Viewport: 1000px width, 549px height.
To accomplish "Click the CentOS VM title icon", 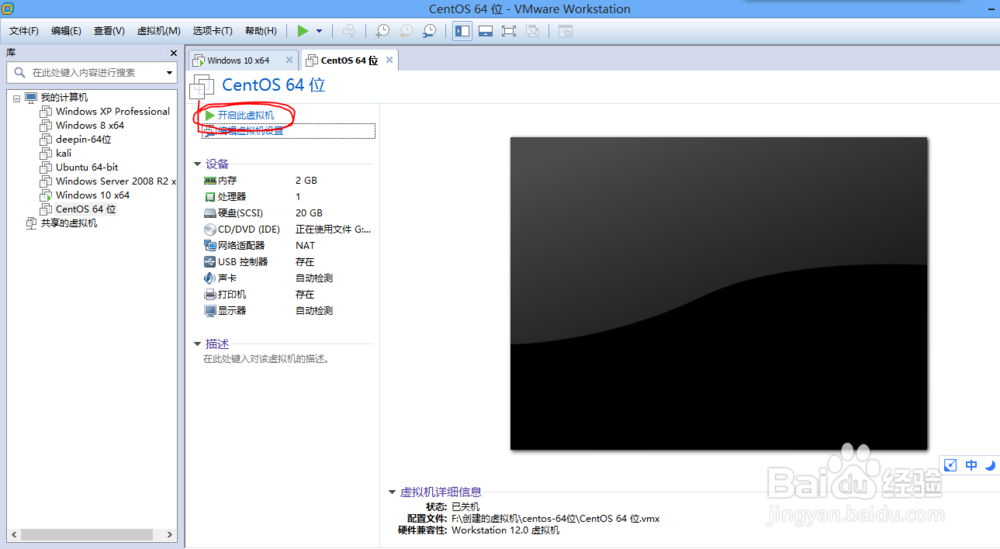I will 202,86.
